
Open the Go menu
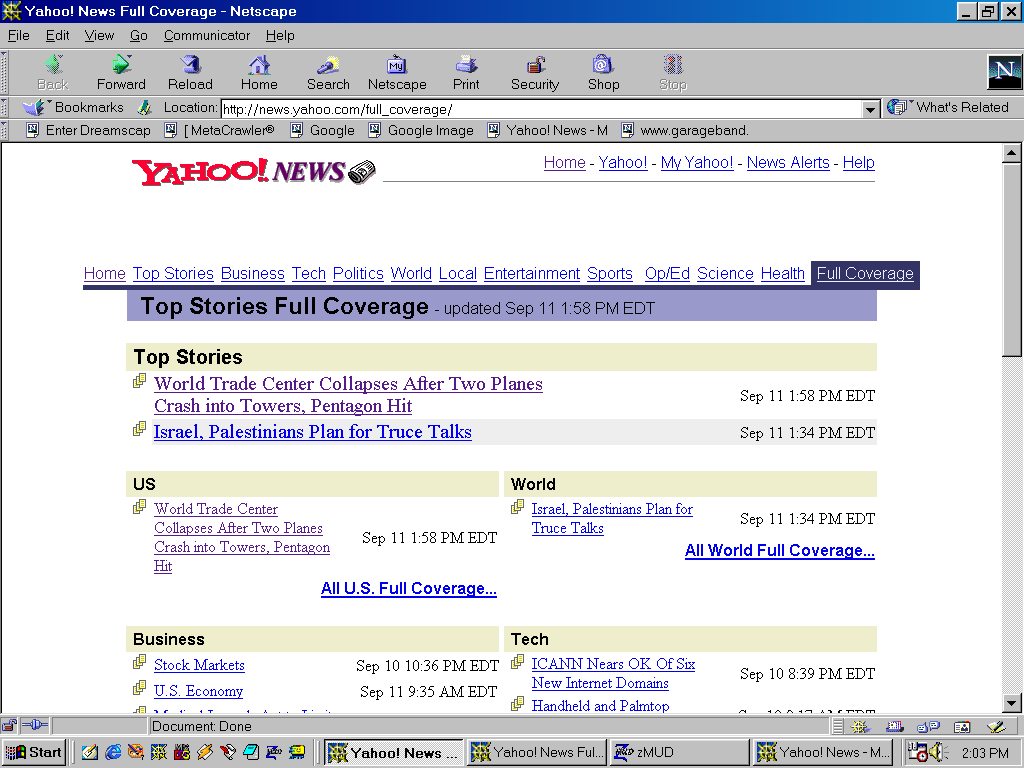(138, 35)
